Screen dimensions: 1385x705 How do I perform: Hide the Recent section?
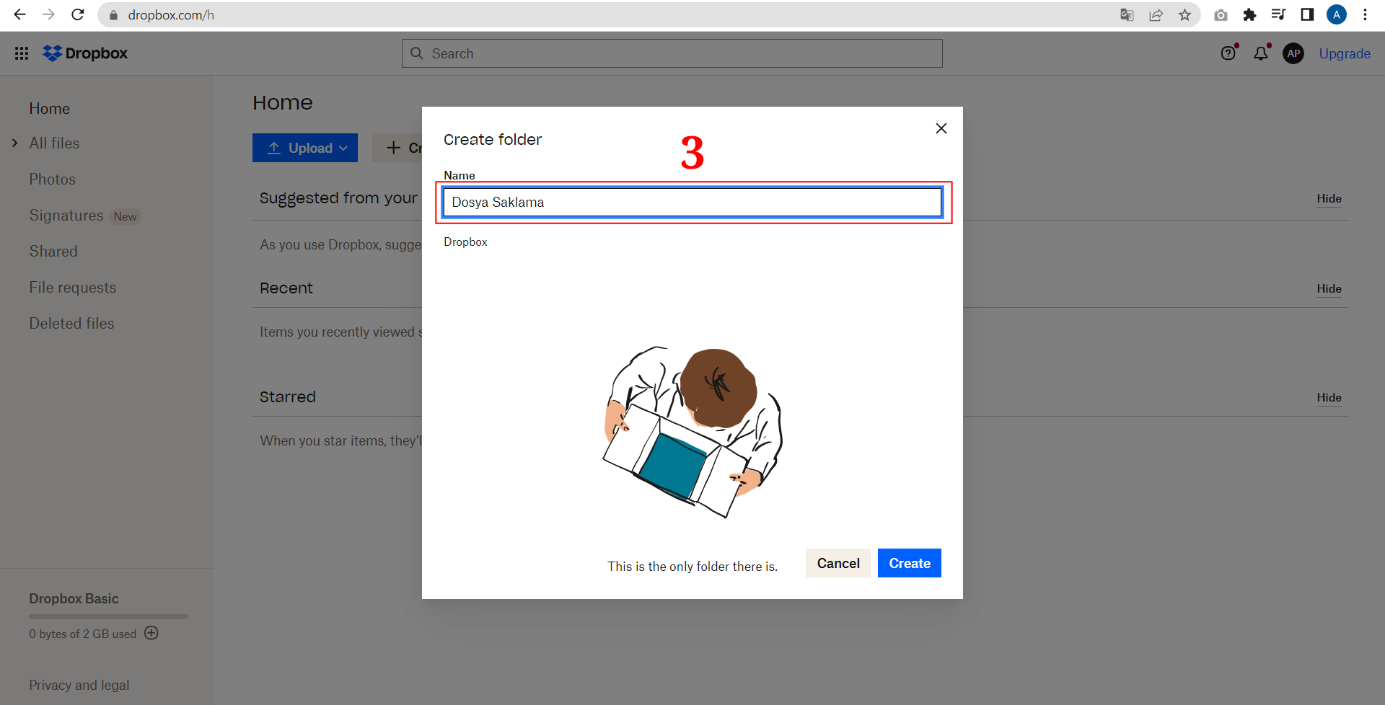coord(1329,288)
